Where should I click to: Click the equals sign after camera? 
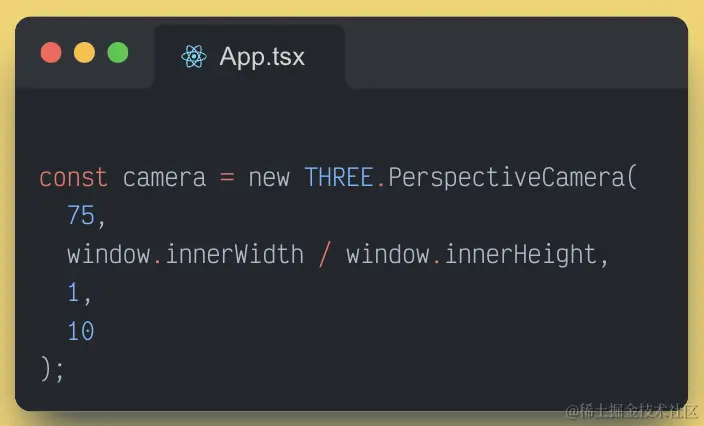tap(227, 178)
